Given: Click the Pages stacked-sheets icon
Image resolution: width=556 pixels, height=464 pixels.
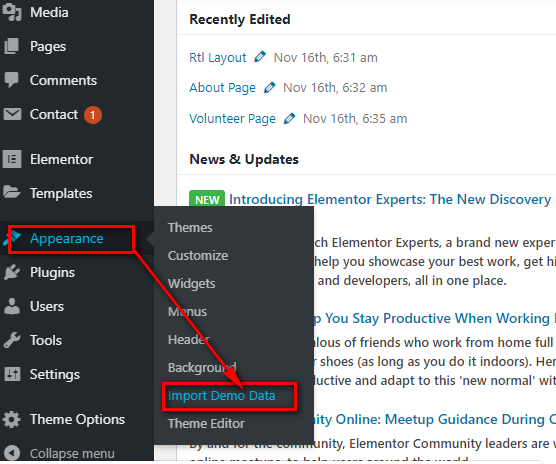Looking at the screenshot, I should (12, 46).
